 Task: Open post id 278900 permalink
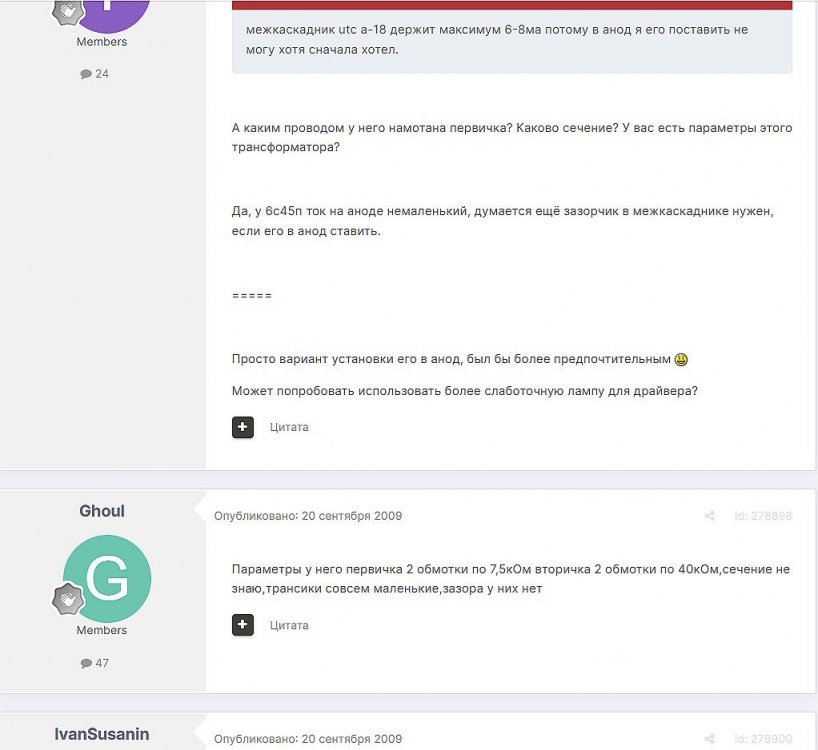[x=763, y=739]
